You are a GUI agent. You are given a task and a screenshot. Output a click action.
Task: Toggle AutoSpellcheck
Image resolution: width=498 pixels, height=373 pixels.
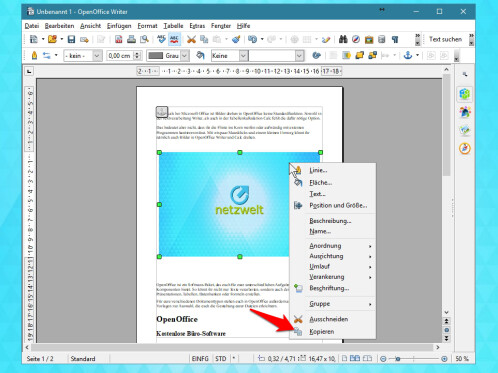click(x=174, y=39)
